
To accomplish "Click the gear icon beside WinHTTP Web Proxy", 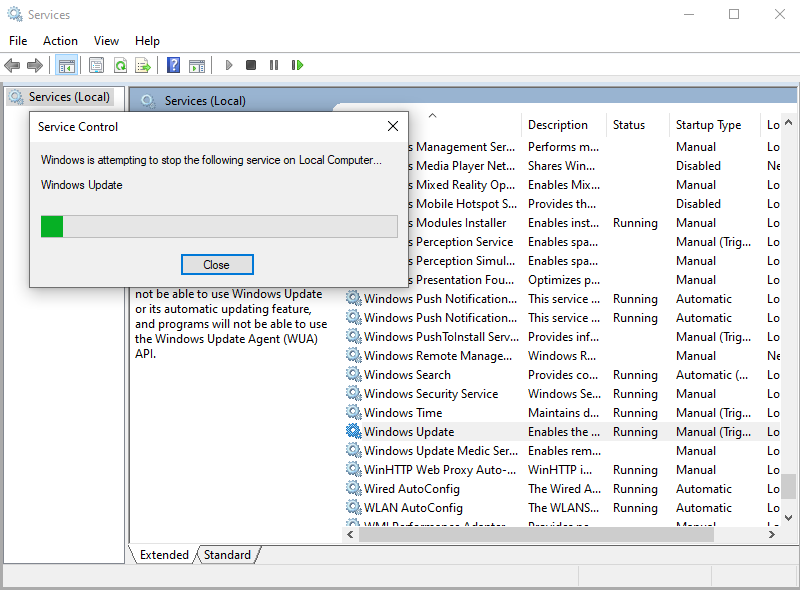I will (x=353, y=469).
